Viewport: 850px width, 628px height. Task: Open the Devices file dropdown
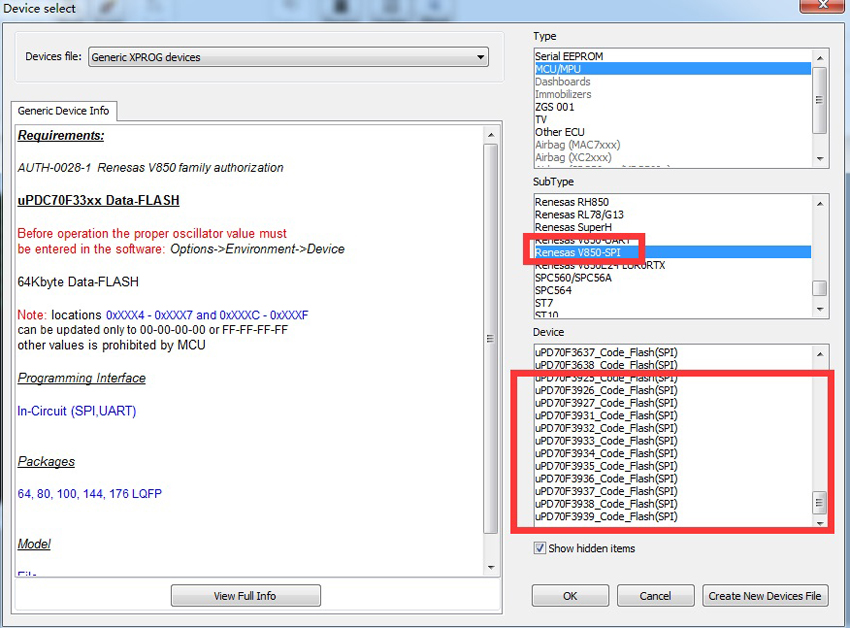[x=288, y=57]
